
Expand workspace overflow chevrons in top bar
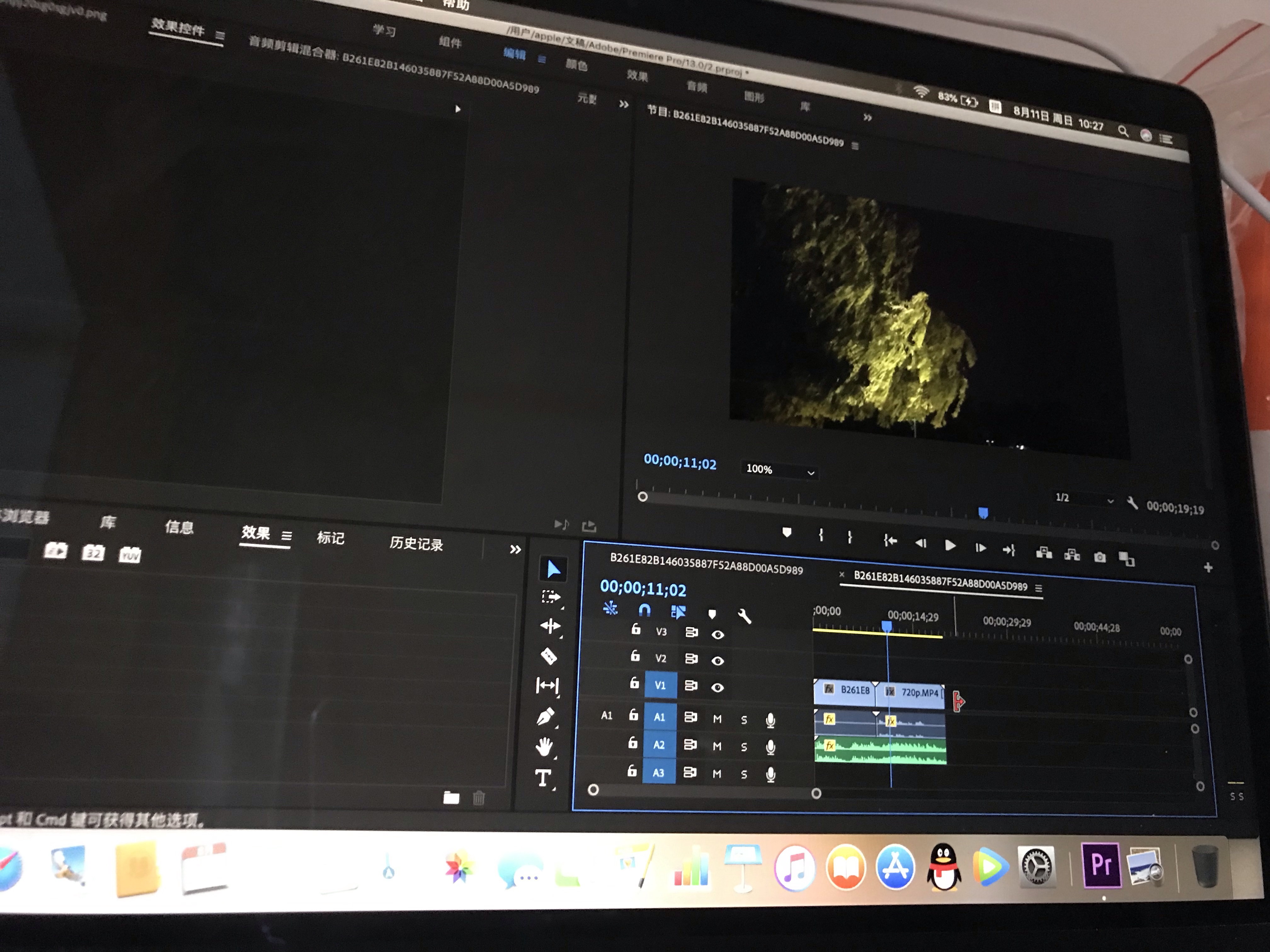click(867, 118)
